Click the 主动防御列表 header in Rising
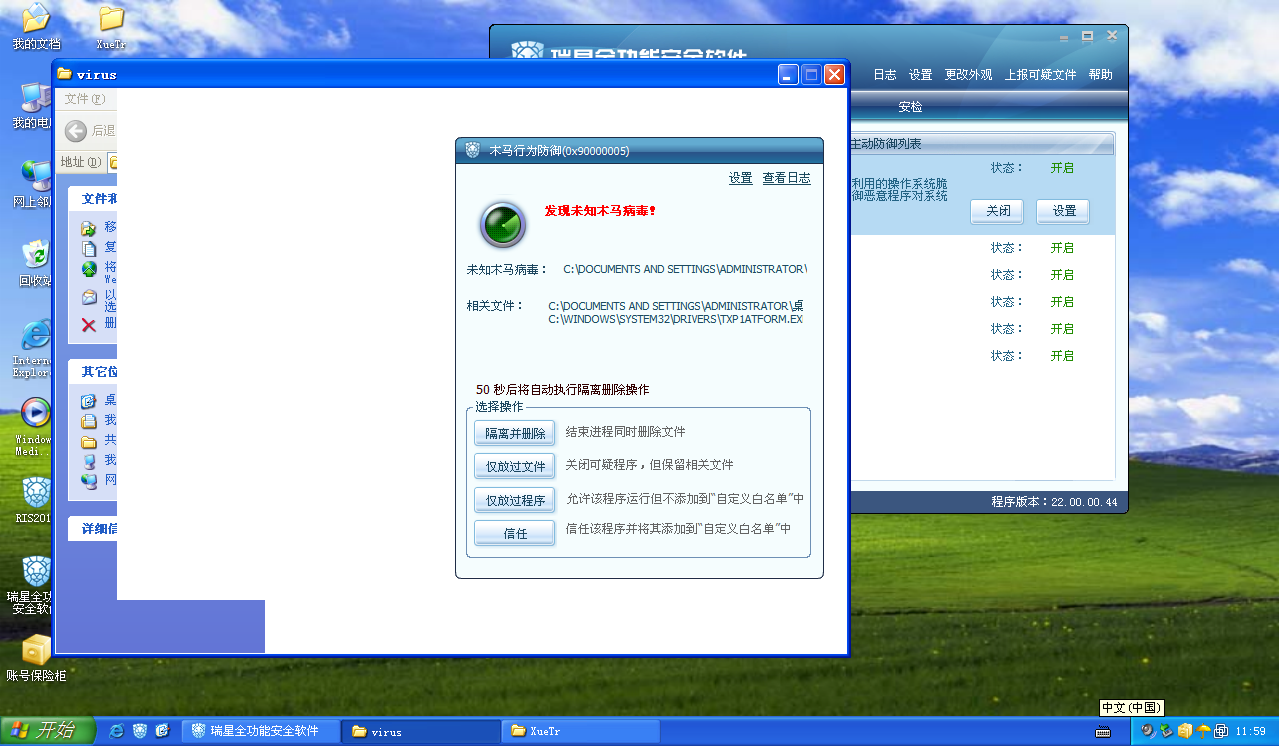The image size is (1279, 746). tap(885, 144)
